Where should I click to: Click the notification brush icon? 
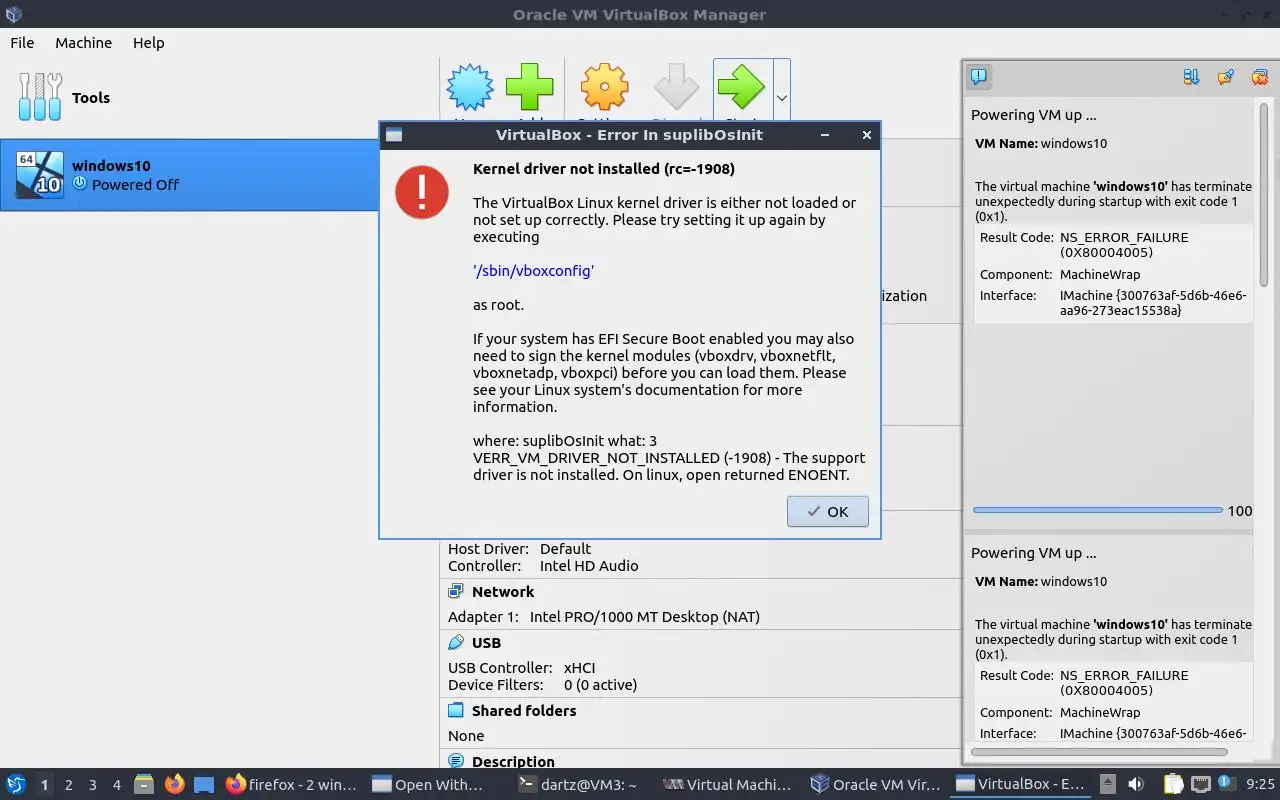pyautogui.click(x=1225, y=76)
